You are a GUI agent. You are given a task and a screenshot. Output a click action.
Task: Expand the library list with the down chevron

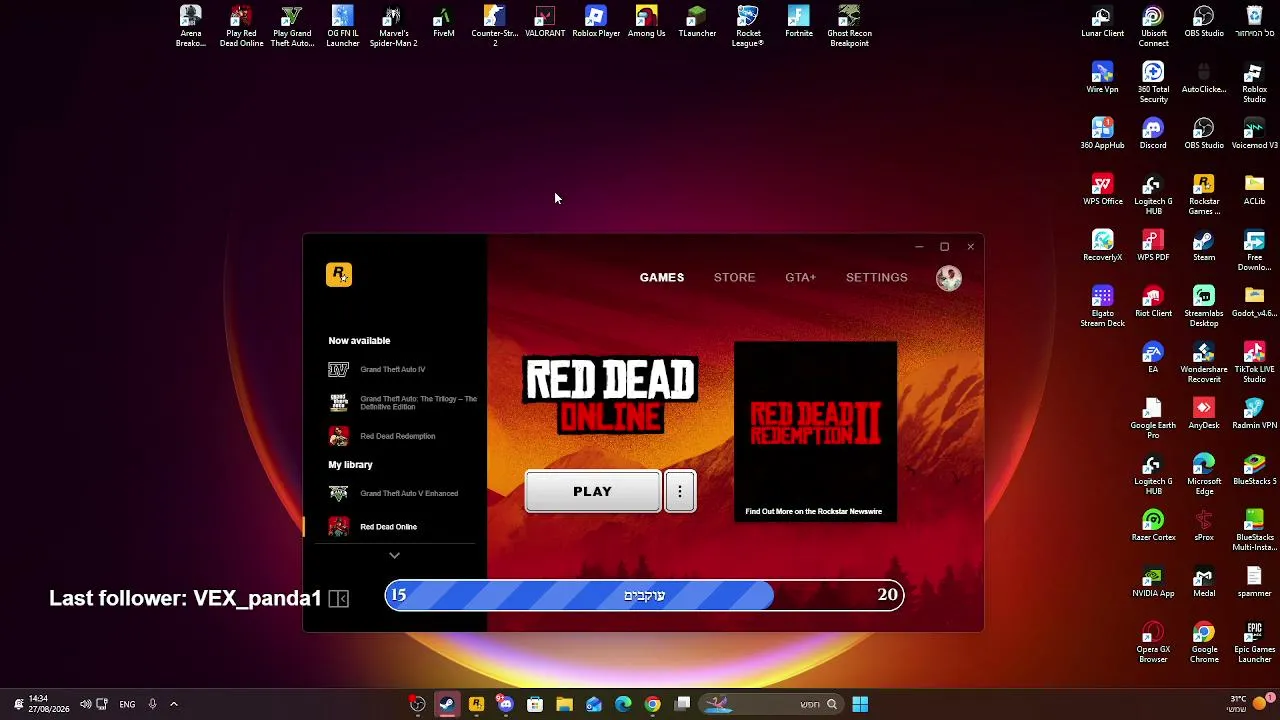[x=394, y=555]
